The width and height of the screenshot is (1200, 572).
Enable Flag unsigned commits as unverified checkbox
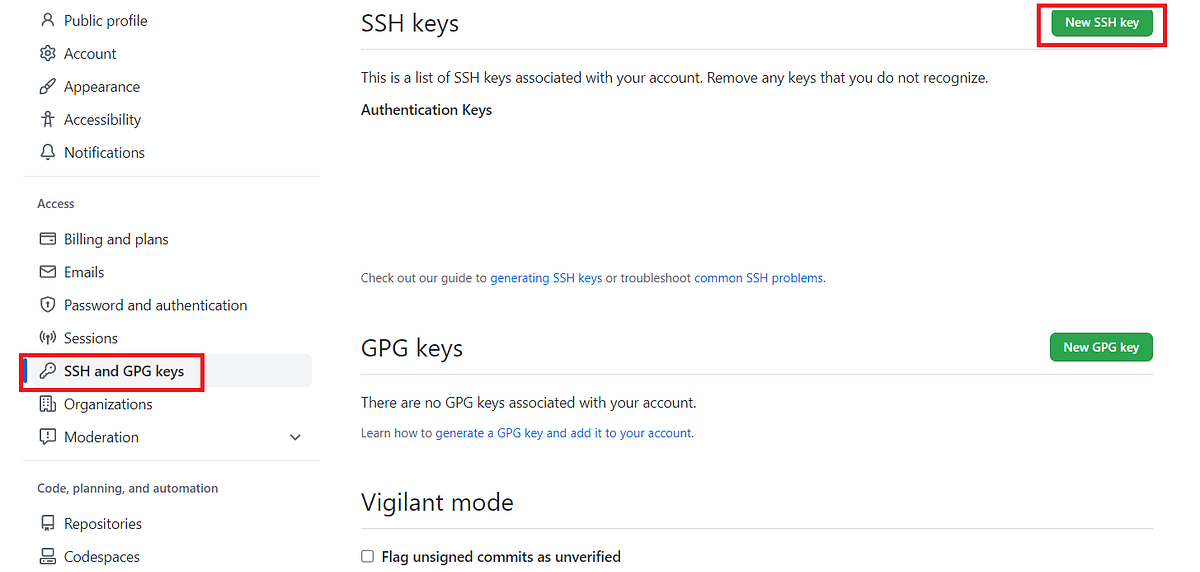[368, 556]
